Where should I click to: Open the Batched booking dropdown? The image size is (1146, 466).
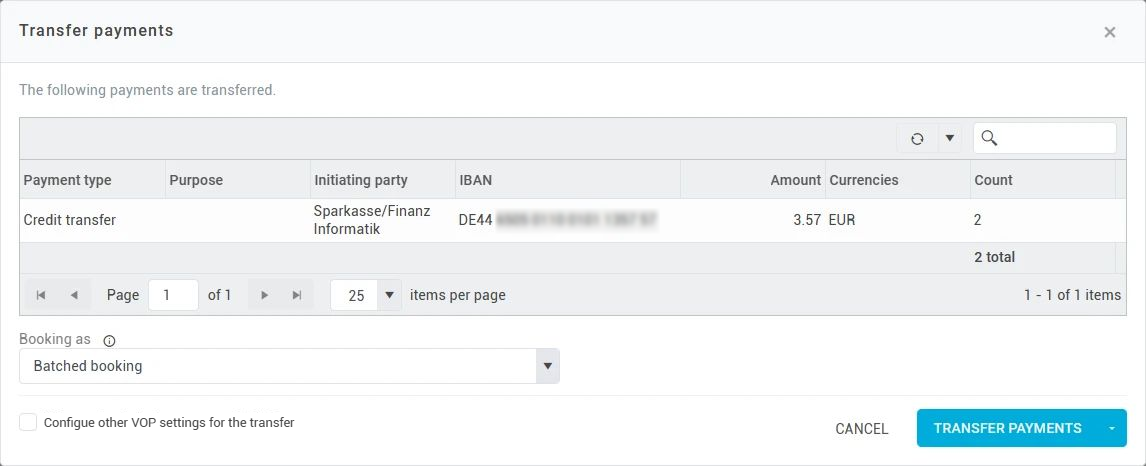point(547,366)
